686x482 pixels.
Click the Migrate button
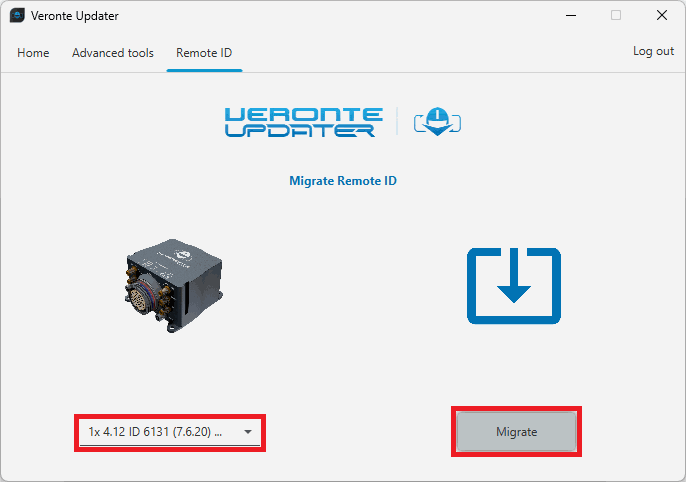(x=516, y=432)
